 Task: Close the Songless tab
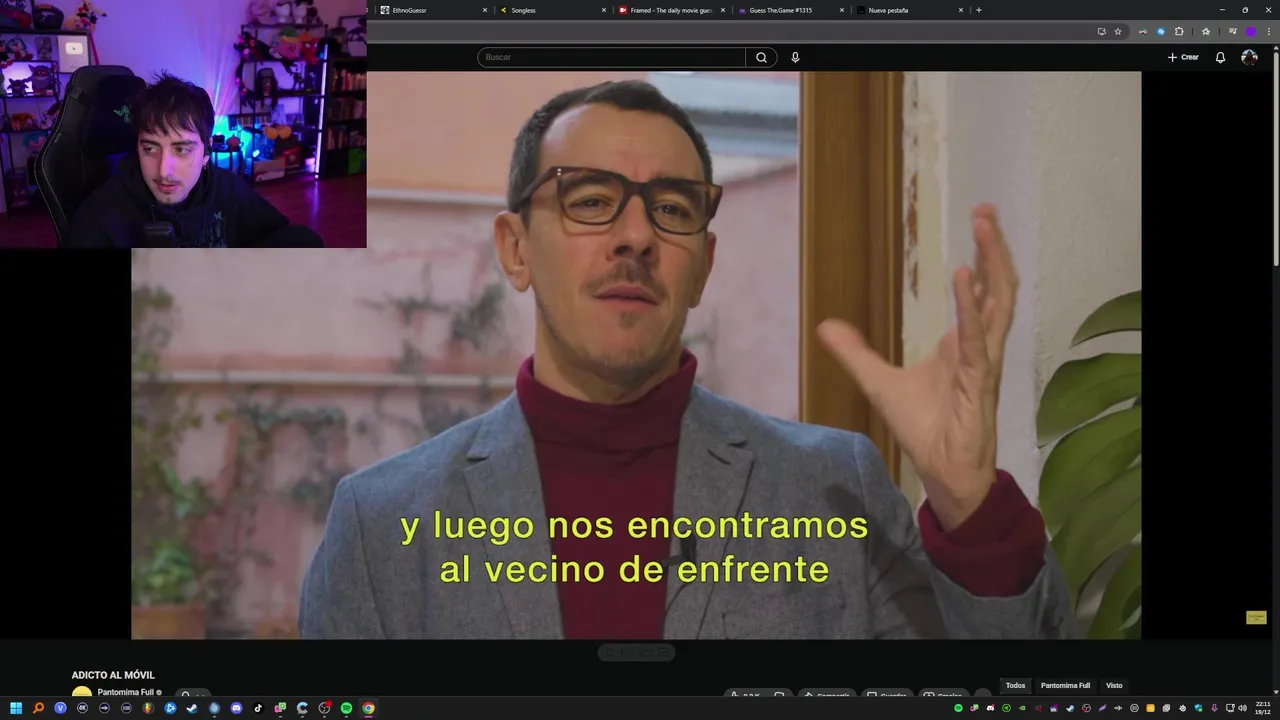(604, 10)
